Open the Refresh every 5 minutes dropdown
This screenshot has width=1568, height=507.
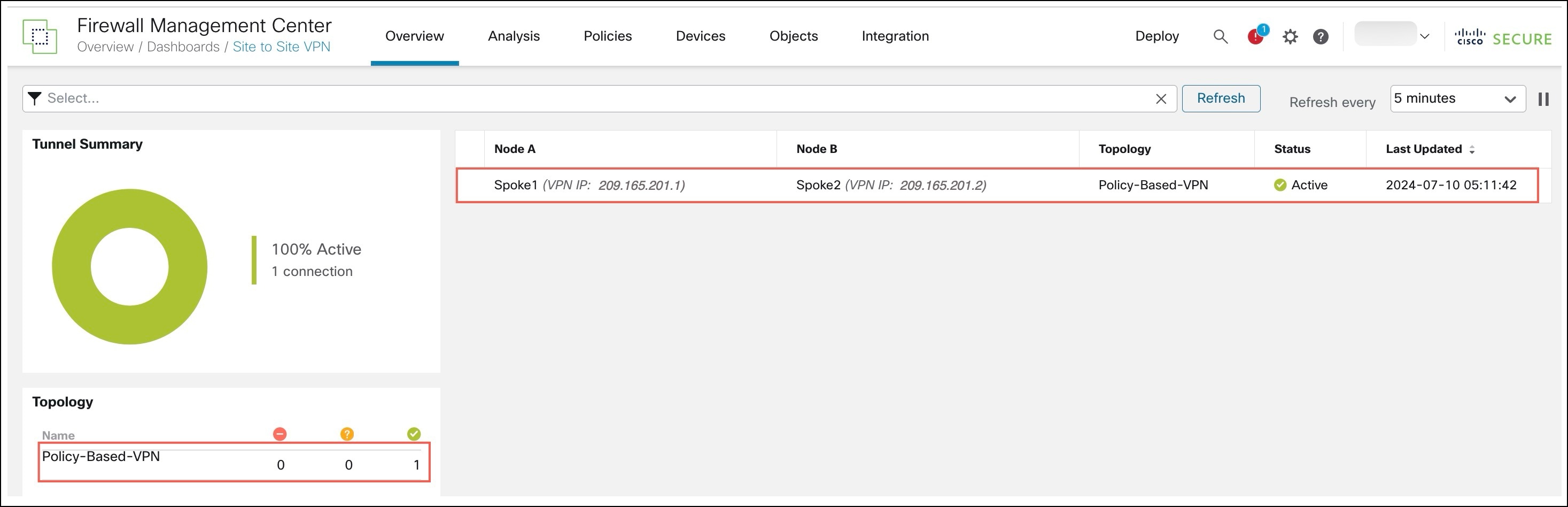click(1457, 99)
